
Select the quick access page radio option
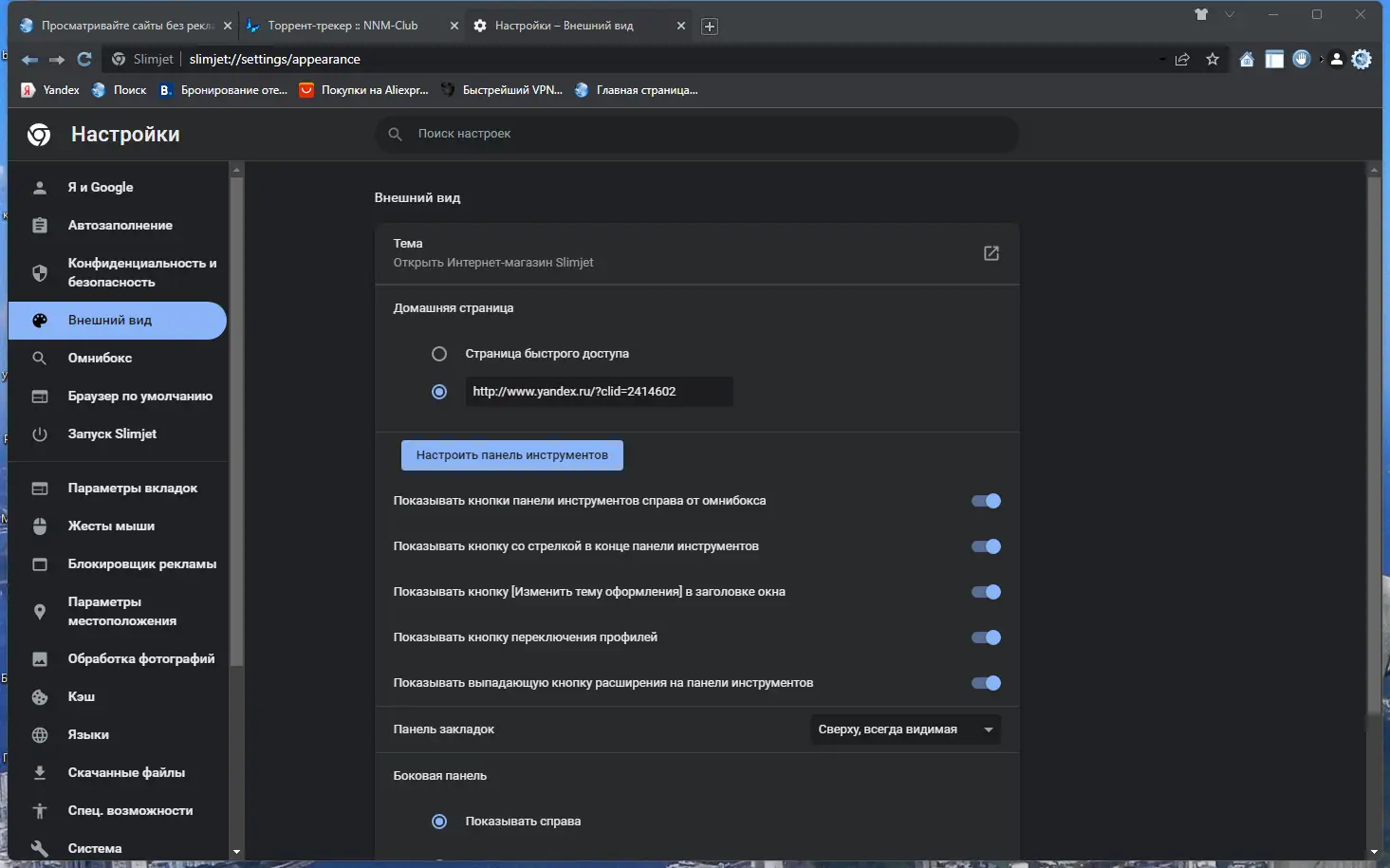tap(439, 354)
